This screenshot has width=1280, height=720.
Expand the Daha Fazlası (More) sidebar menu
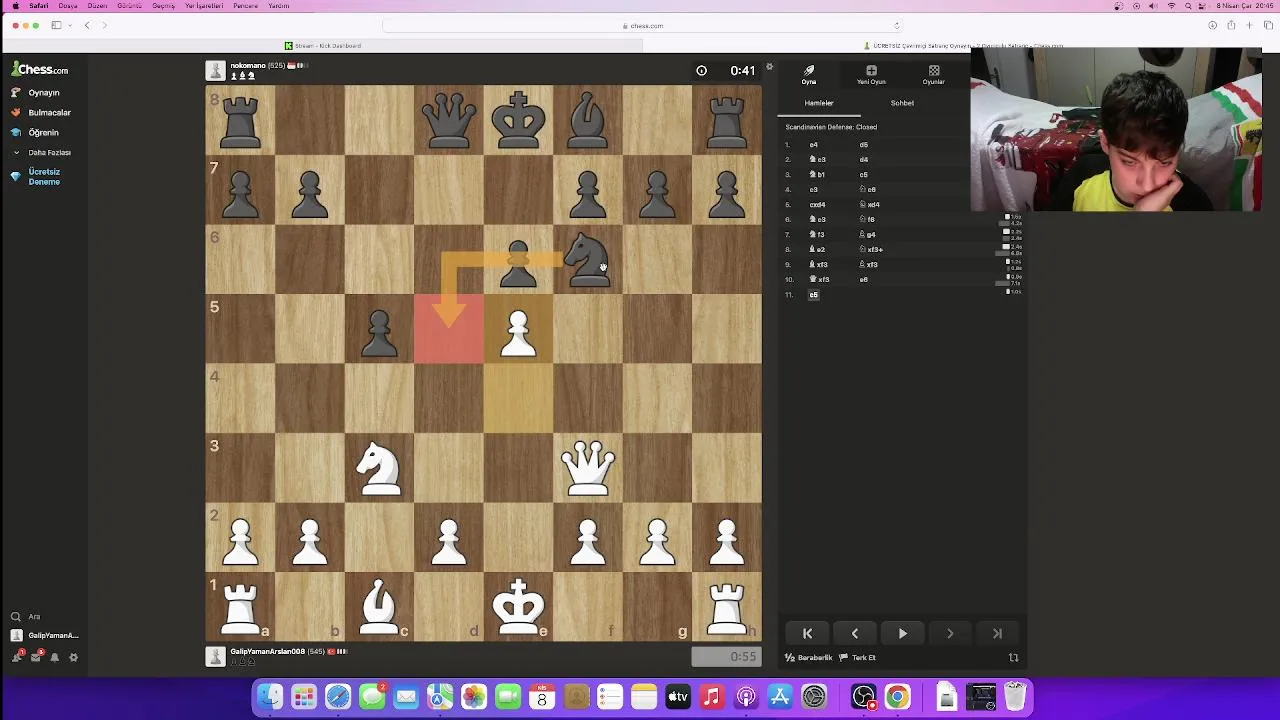[41, 152]
